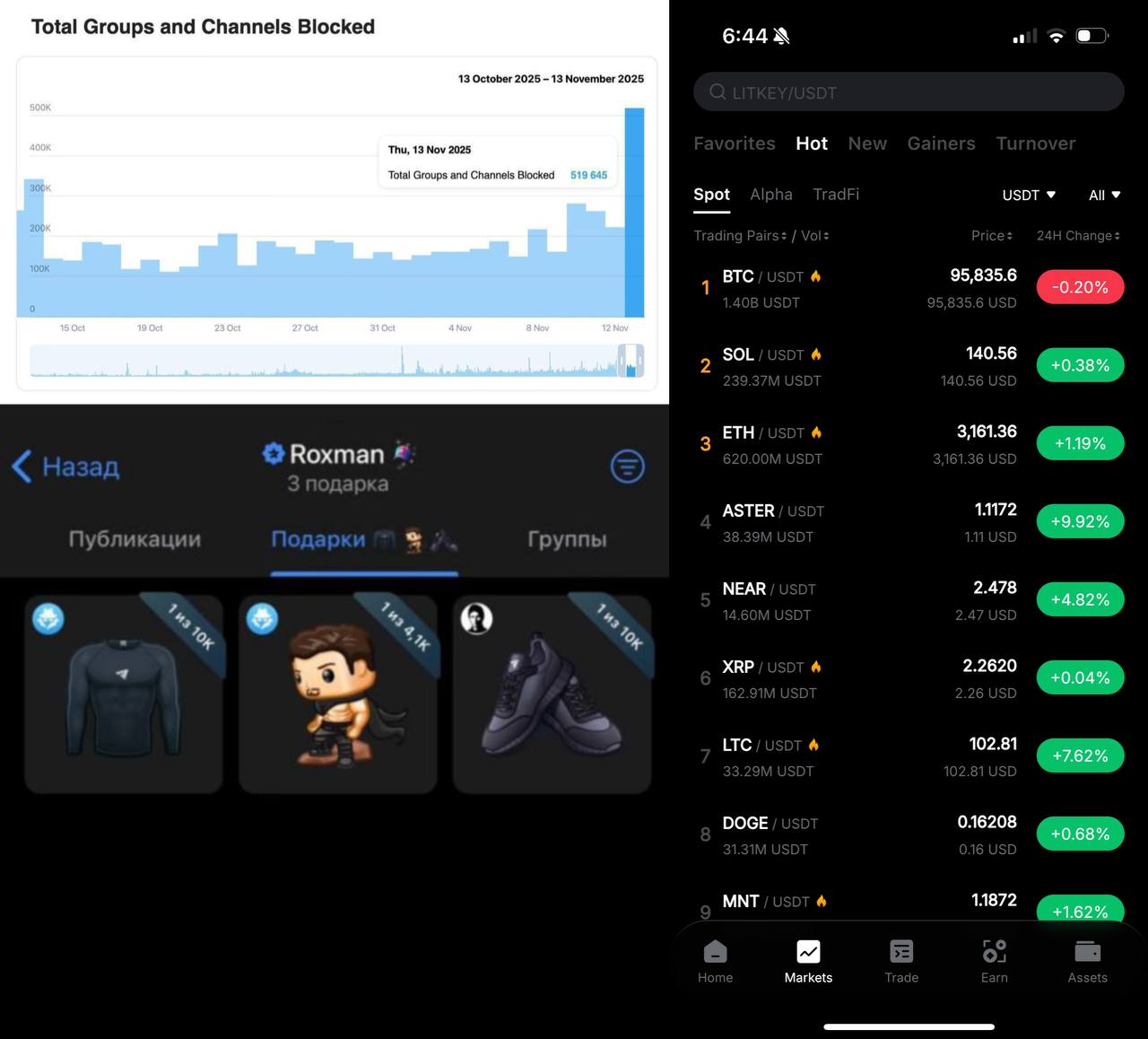Sort by the 24H Change column
This screenshot has height=1039, width=1148.
(x=1078, y=236)
